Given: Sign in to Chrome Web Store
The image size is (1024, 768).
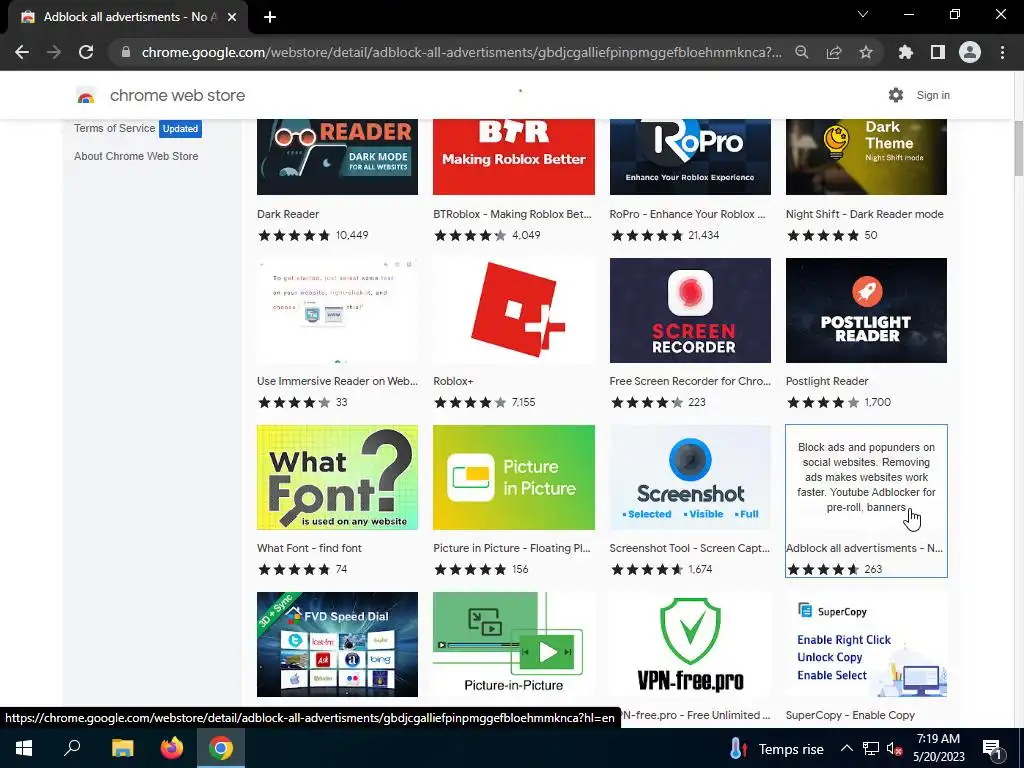Looking at the screenshot, I should coord(933,95).
